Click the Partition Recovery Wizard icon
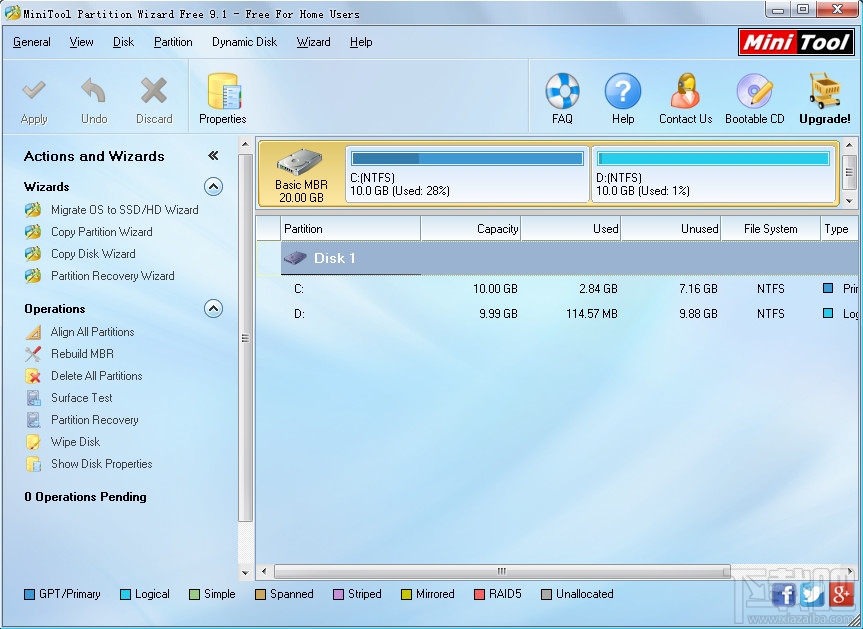The image size is (863, 629). coord(33,276)
